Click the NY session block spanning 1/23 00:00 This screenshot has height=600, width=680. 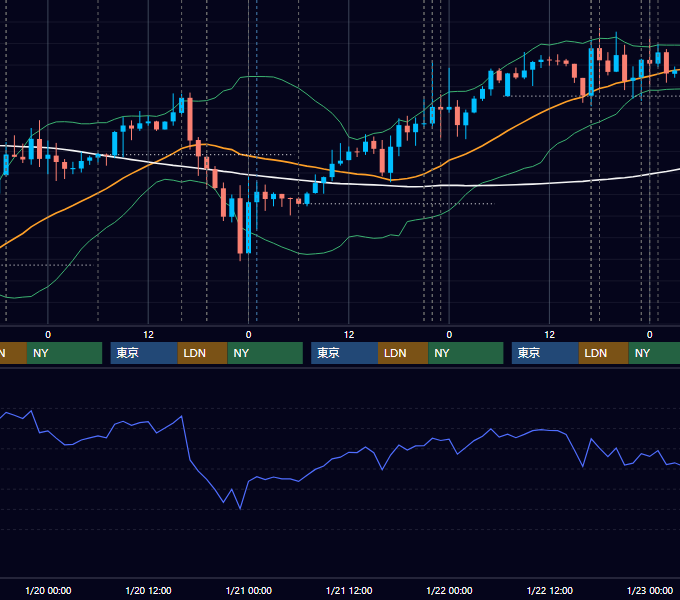point(654,353)
